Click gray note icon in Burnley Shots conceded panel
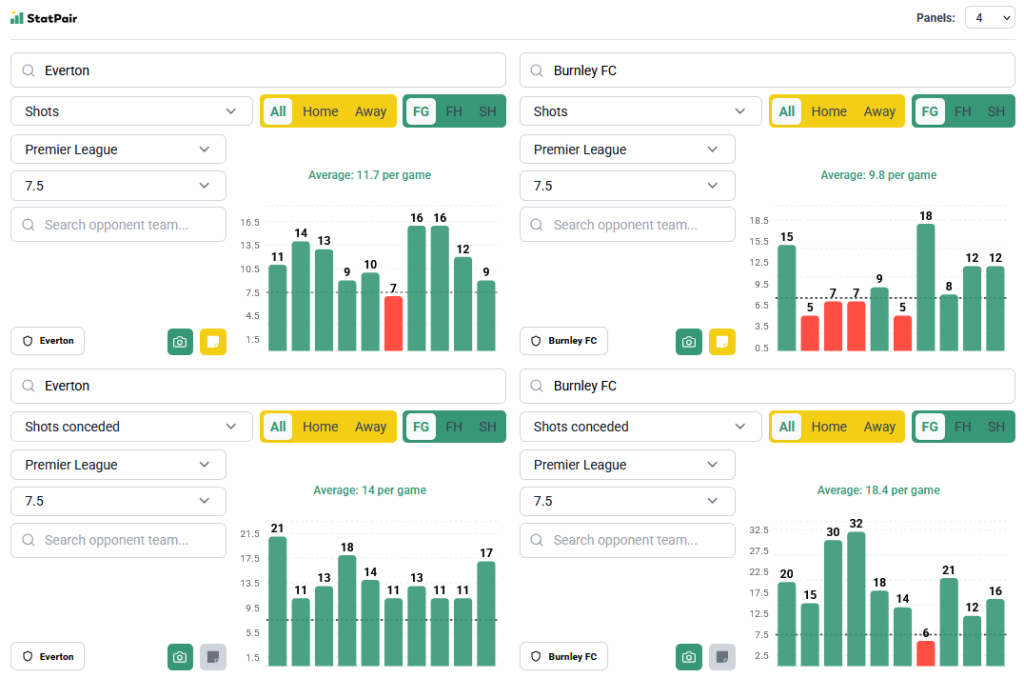The width and height of the screenshot is (1024, 678). [x=722, y=657]
